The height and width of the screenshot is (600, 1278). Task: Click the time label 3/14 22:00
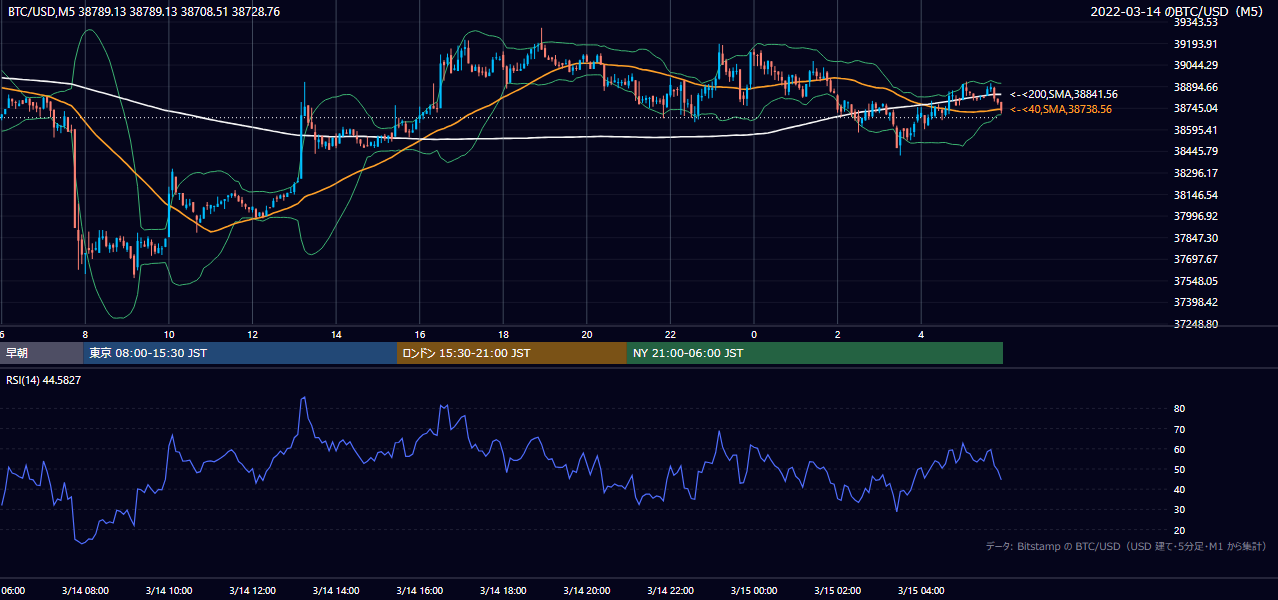670,591
